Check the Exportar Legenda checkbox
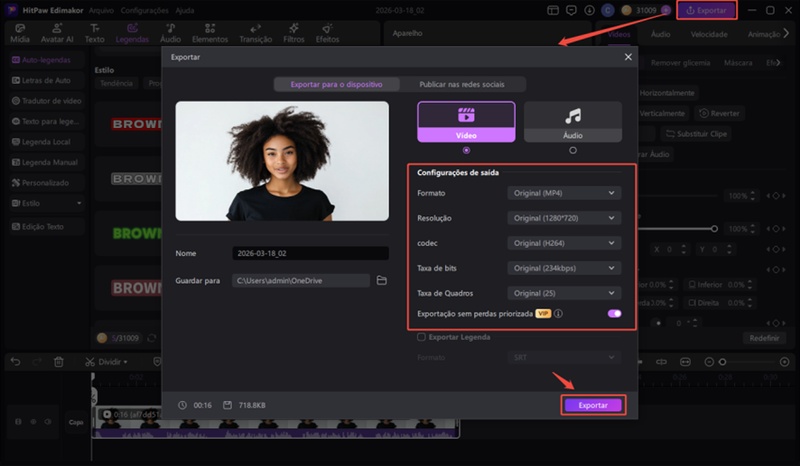 click(x=421, y=337)
